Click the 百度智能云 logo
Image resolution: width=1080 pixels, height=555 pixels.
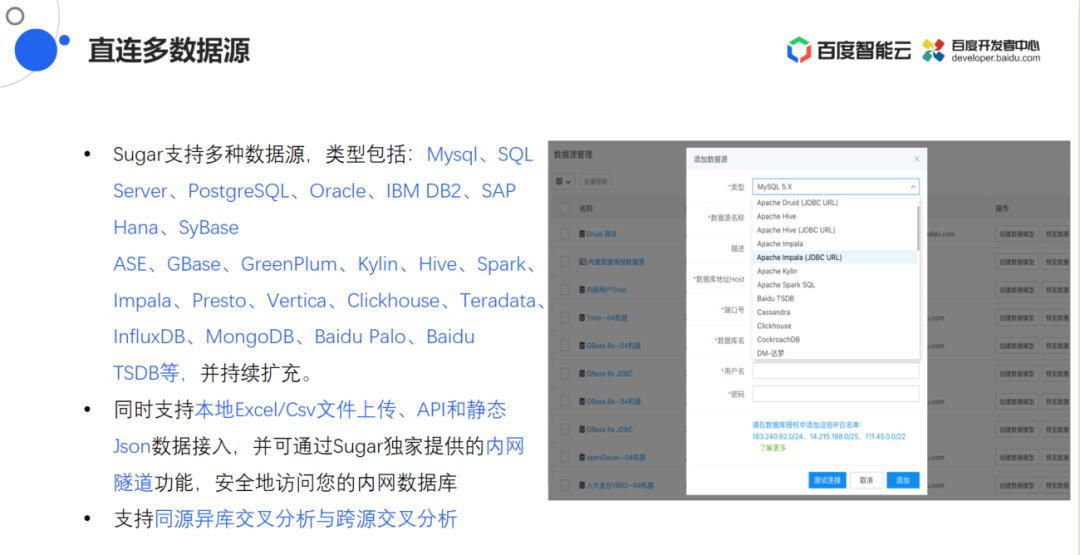click(850, 50)
